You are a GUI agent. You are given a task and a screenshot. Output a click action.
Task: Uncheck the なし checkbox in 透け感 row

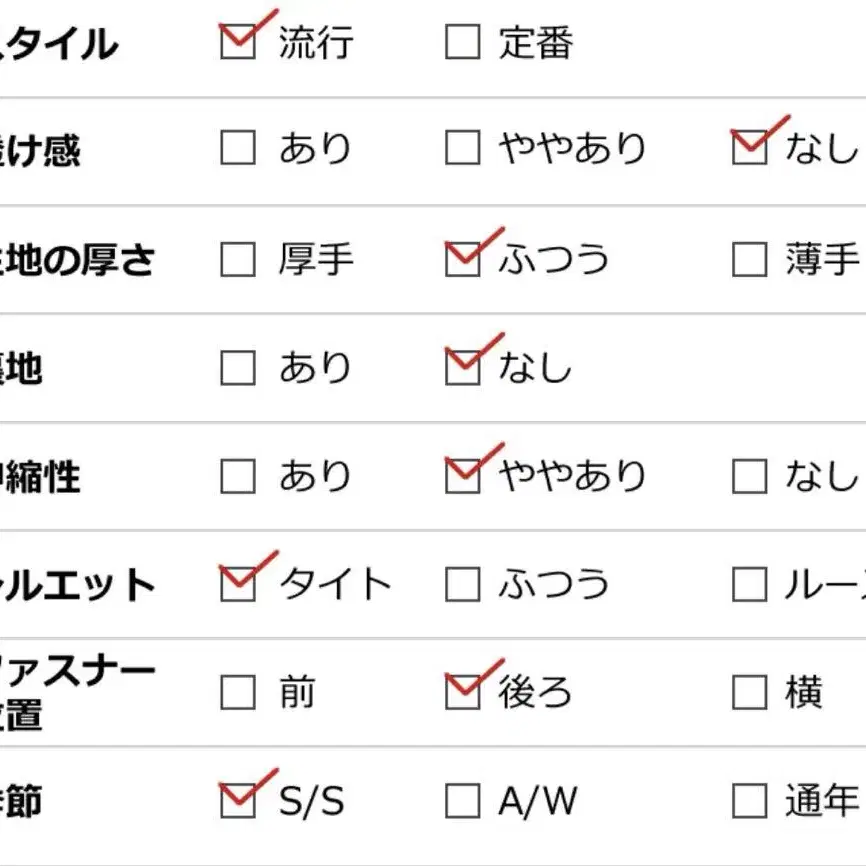pyautogui.click(x=749, y=147)
